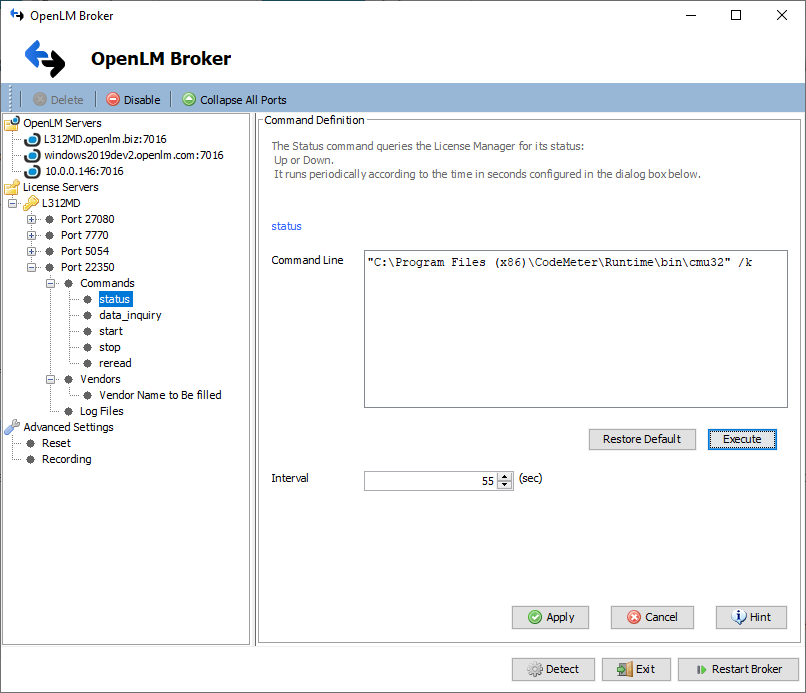This screenshot has height=693, width=806.
Task: Click the Advanced Settings wrench icon
Action: (x=12, y=427)
